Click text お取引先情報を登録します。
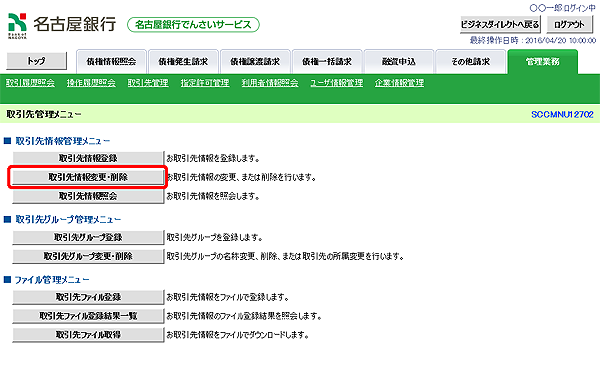The image size is (600, 365). 213,158
